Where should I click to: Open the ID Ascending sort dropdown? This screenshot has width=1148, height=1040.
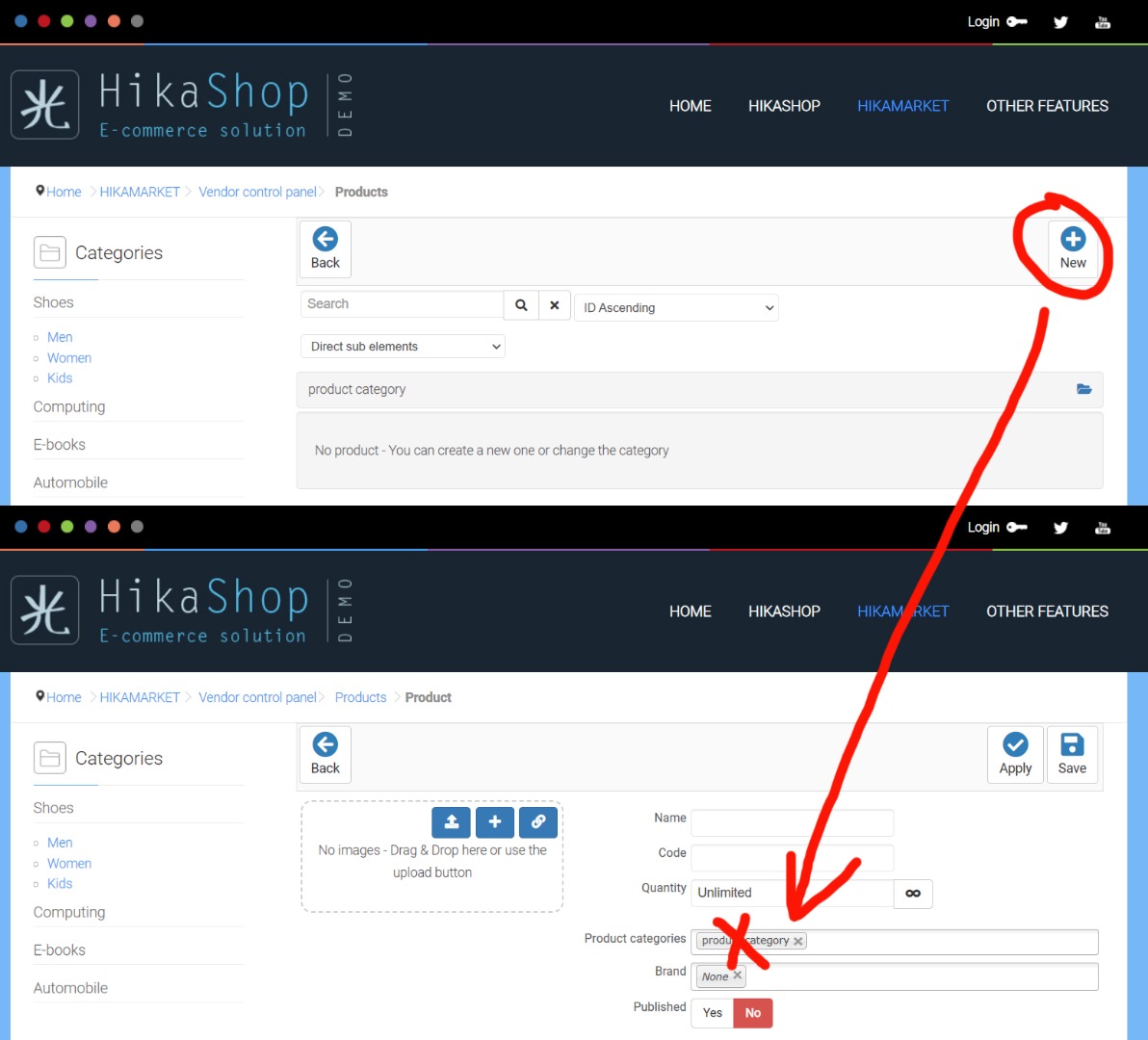pyautogui.click(x=676, y=308)
